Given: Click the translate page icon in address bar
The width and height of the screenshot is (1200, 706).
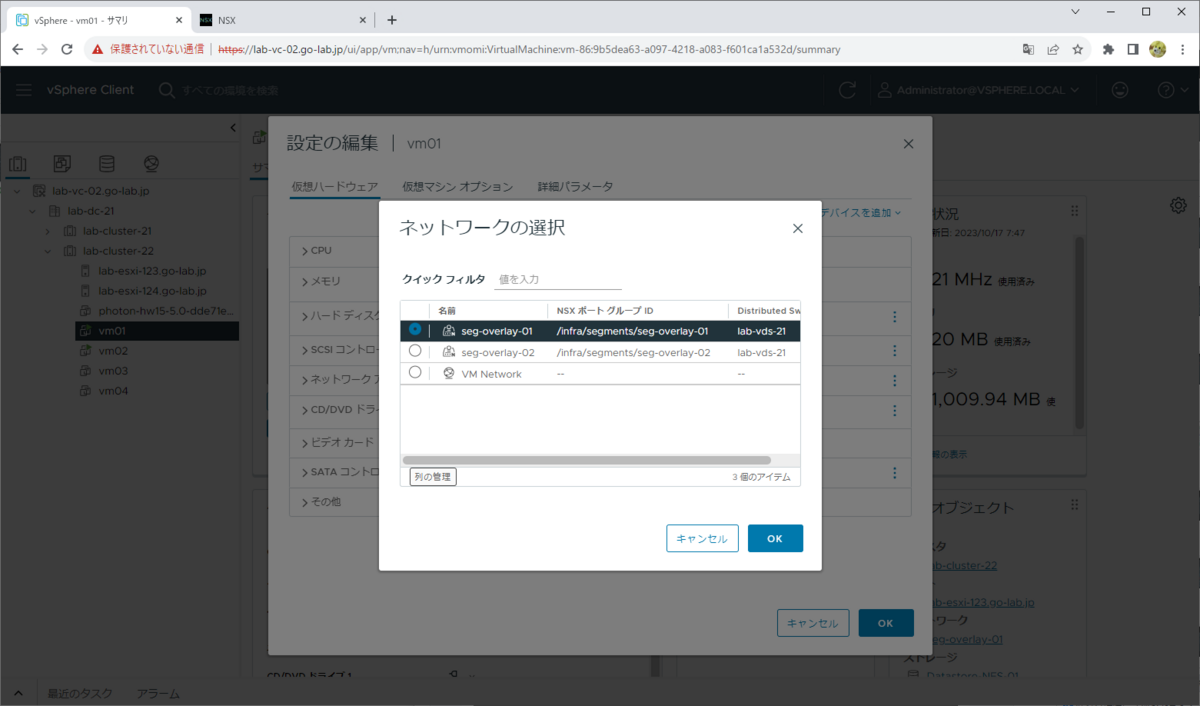Looking at the screenshot, I should point(1028,49).
